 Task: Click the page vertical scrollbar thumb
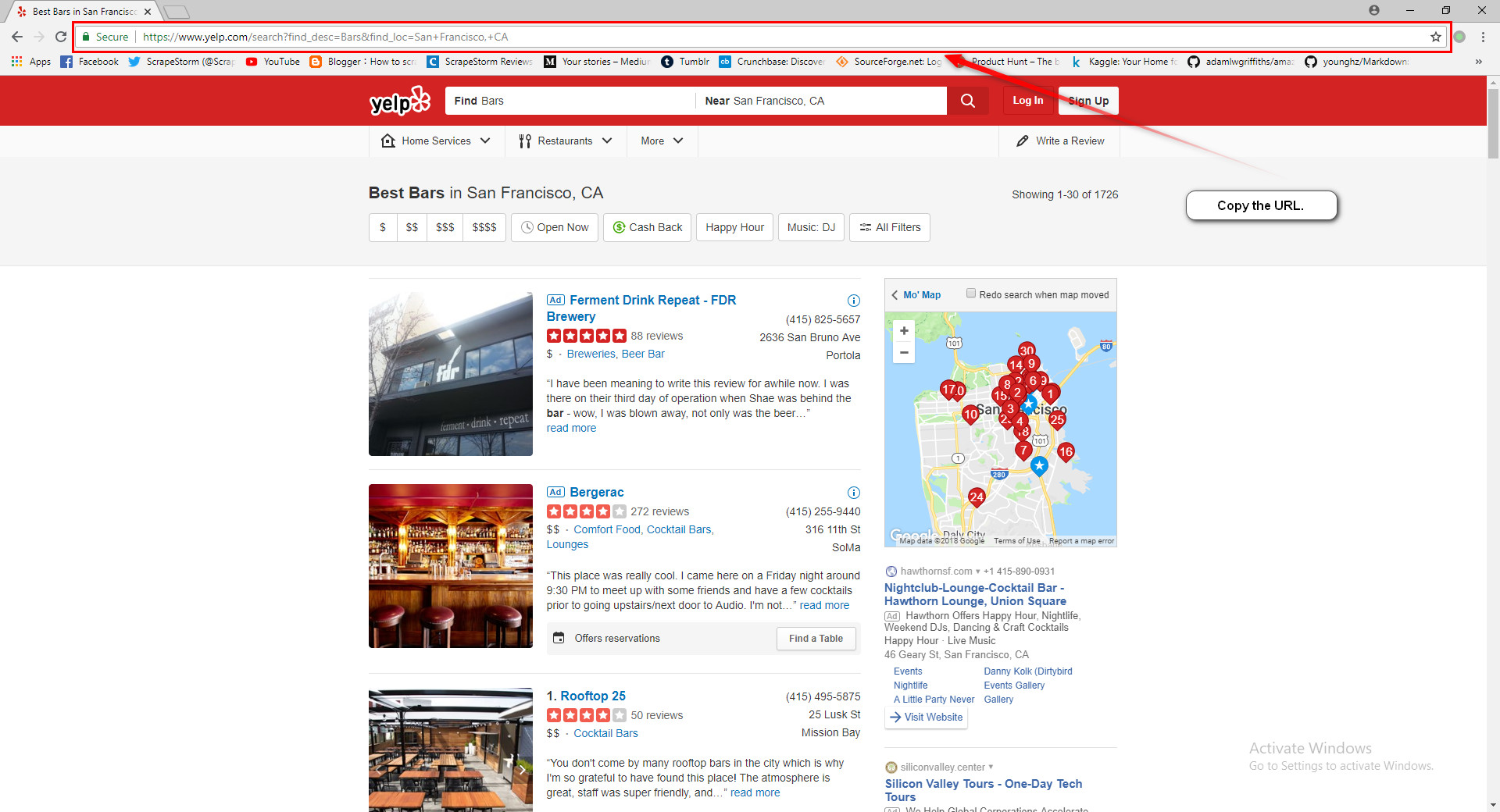[1493, 123]
